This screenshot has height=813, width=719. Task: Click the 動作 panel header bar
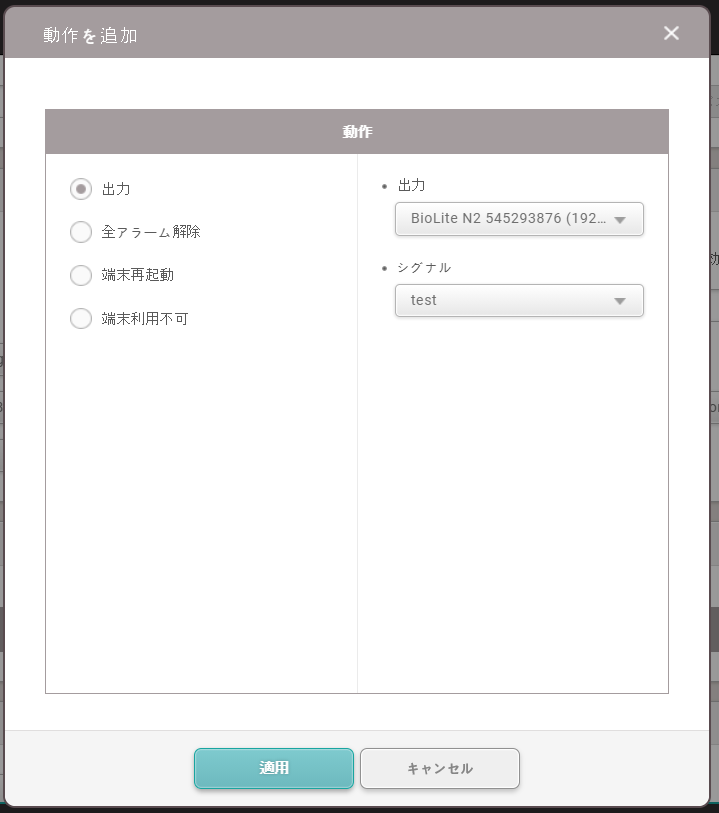point(357,131)
